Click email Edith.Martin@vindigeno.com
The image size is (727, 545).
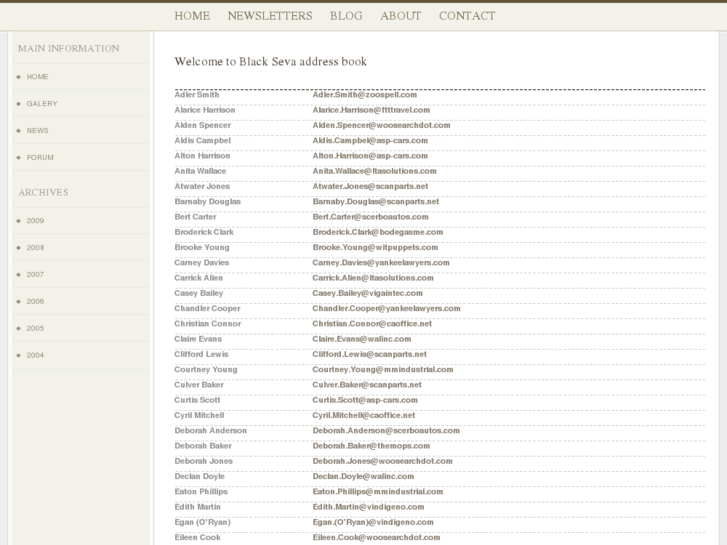pos(368,508)
